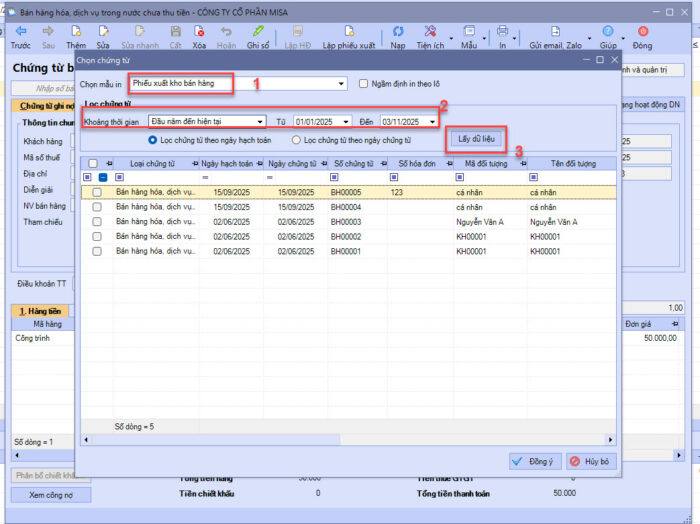Select Lọc chứng từ theo ngày chứng từ
The height and width of the screenshot is (524, 700).
297,140
